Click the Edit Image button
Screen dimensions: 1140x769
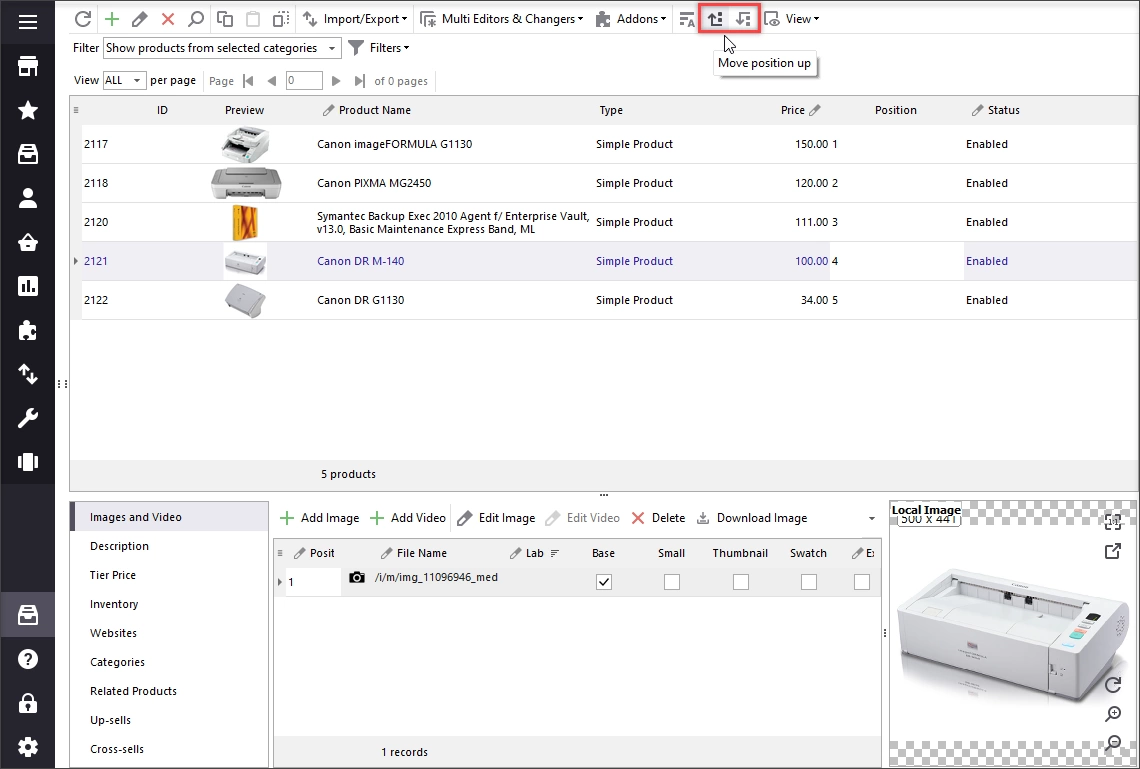[497, 518]
